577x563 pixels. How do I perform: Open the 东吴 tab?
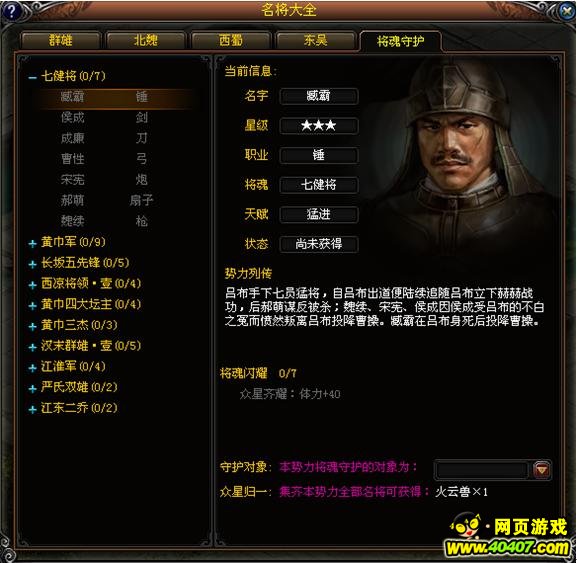pyautogui.click(x=315, y=40)
